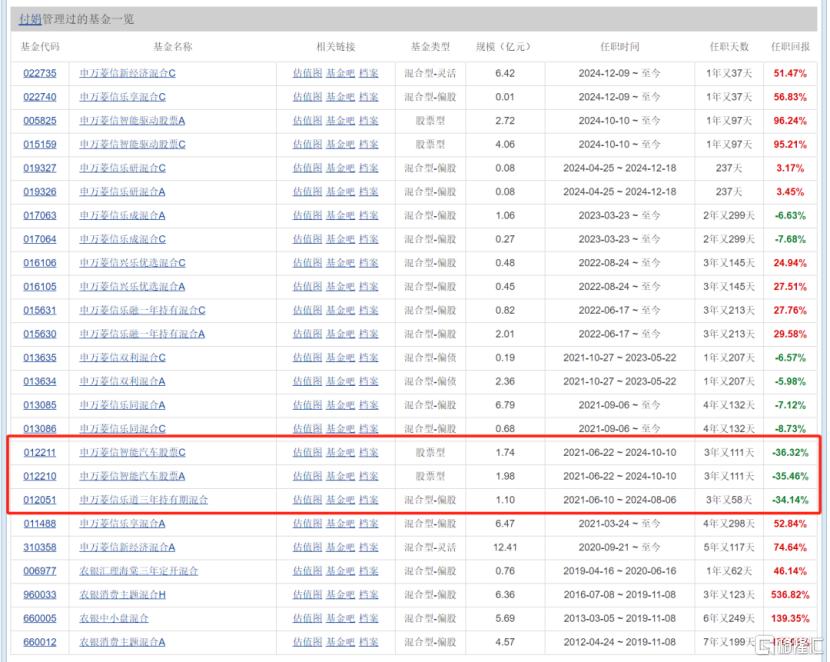Open 估值图 link for fund 005825
Viewport: 830px width, 662px height.
tap(308, 121)
